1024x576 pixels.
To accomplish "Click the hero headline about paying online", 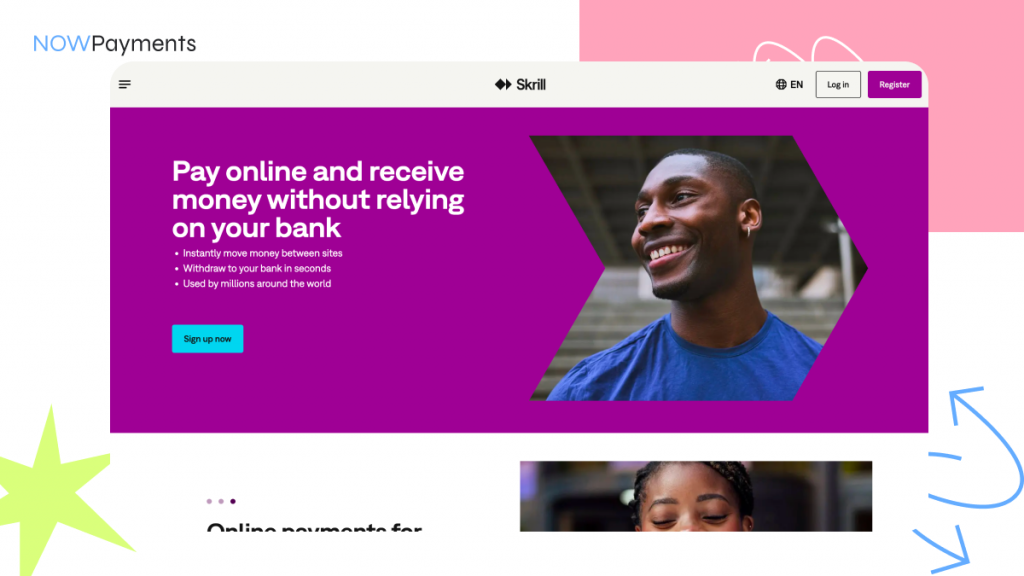I will [318, 199].
